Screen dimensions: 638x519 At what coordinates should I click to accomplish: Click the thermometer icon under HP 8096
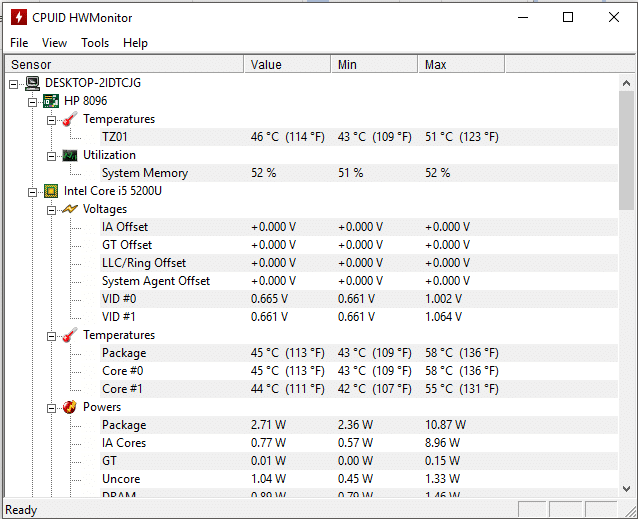pos(70,119)
